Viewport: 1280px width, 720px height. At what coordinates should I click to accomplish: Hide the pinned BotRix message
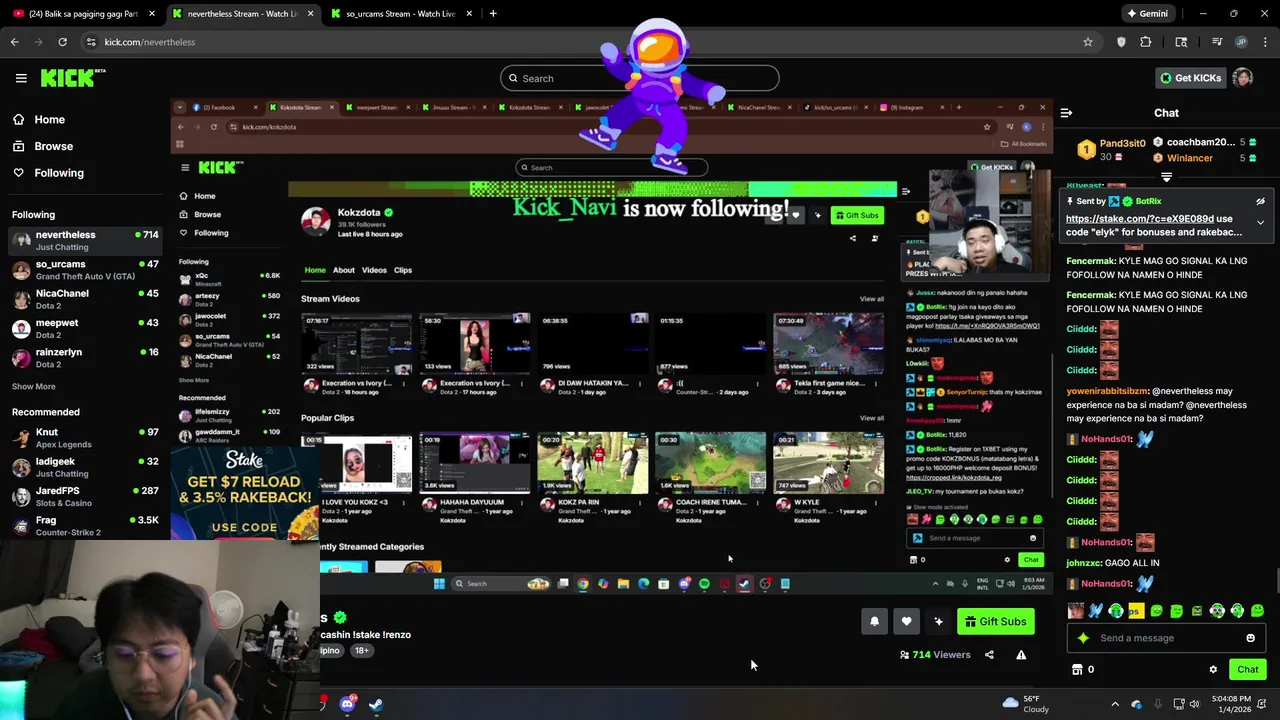coord(1260,202)
